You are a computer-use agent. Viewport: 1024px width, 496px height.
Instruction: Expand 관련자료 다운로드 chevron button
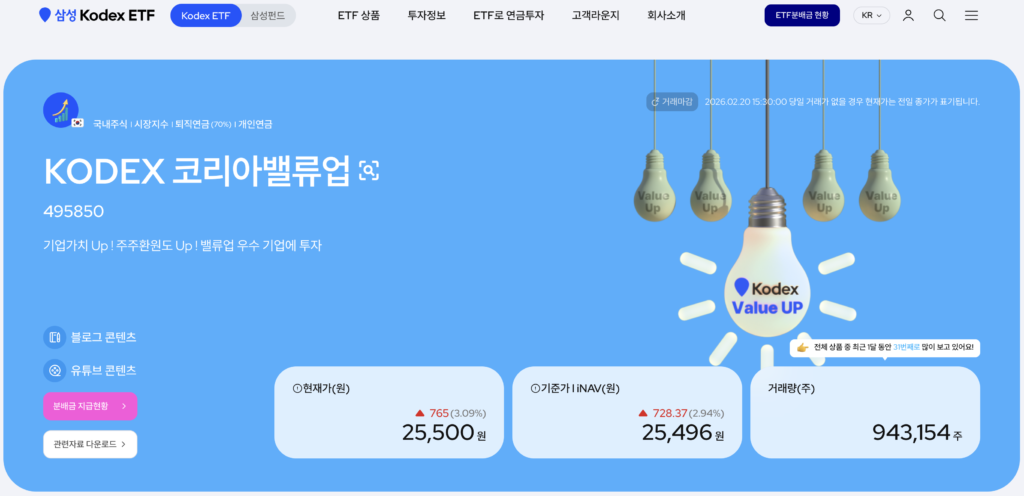tap(90, 444)
